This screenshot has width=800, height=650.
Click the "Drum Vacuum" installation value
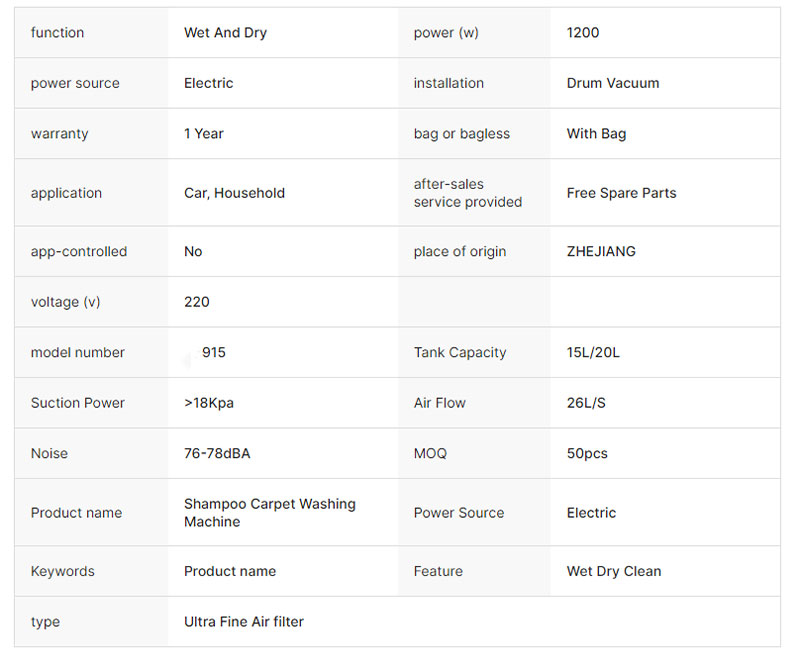click(612, 83)
